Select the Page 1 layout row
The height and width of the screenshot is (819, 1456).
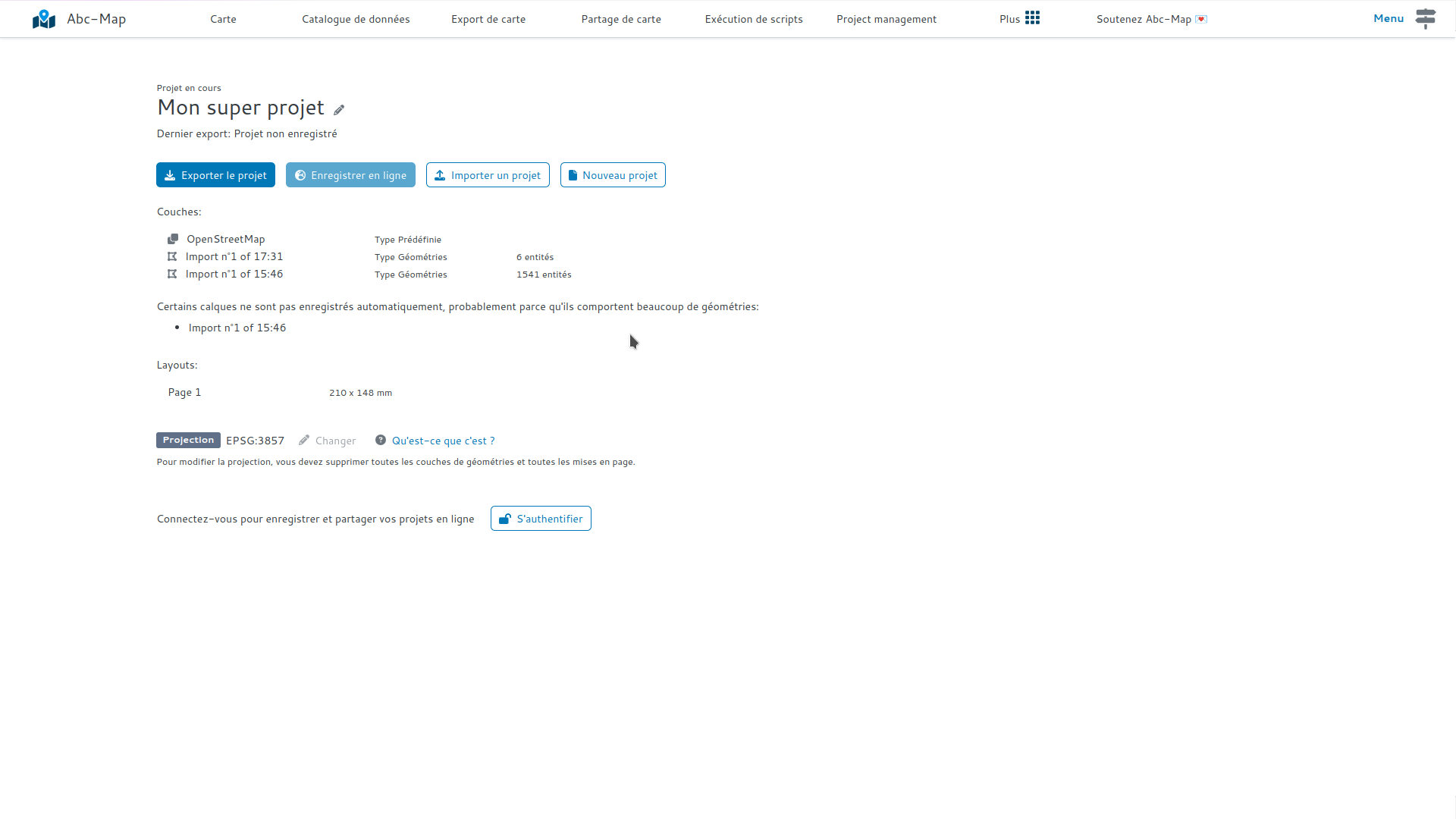coord(184,392)
